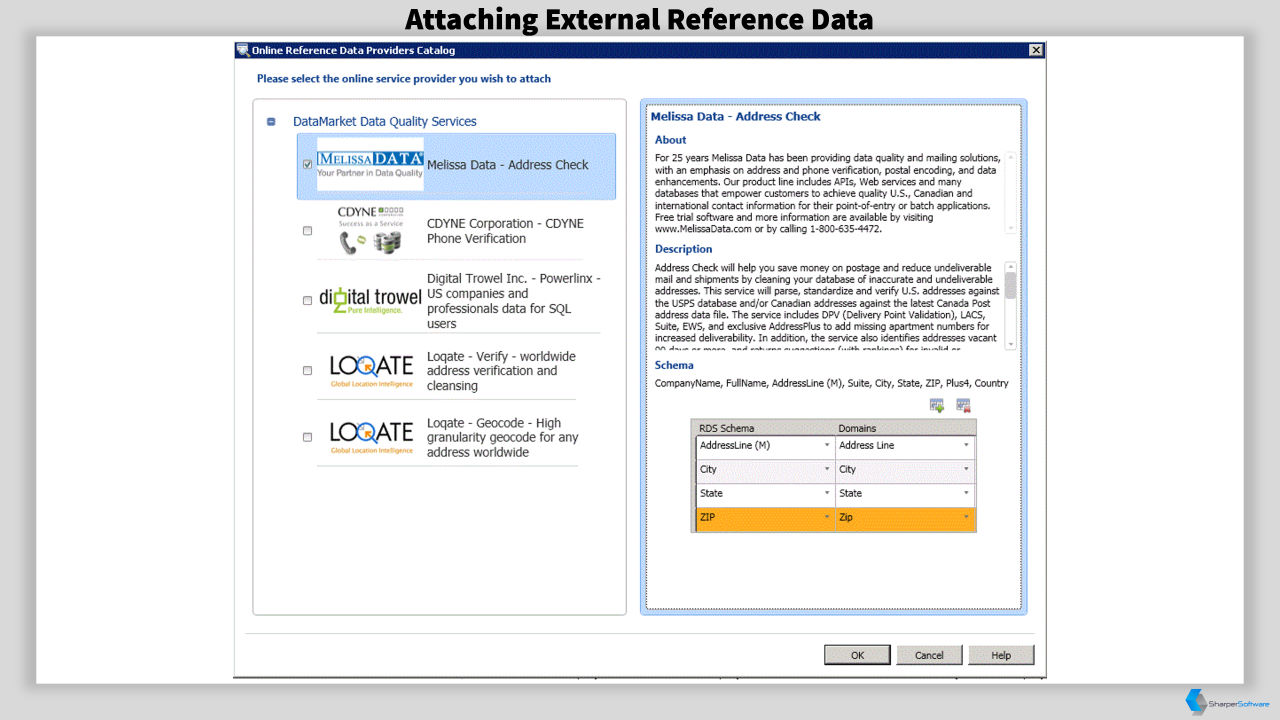Open the Address Line Domains dropdown
Image resolution: width=1280 pixels, height=720 pixels.
(x=966, y=445)
